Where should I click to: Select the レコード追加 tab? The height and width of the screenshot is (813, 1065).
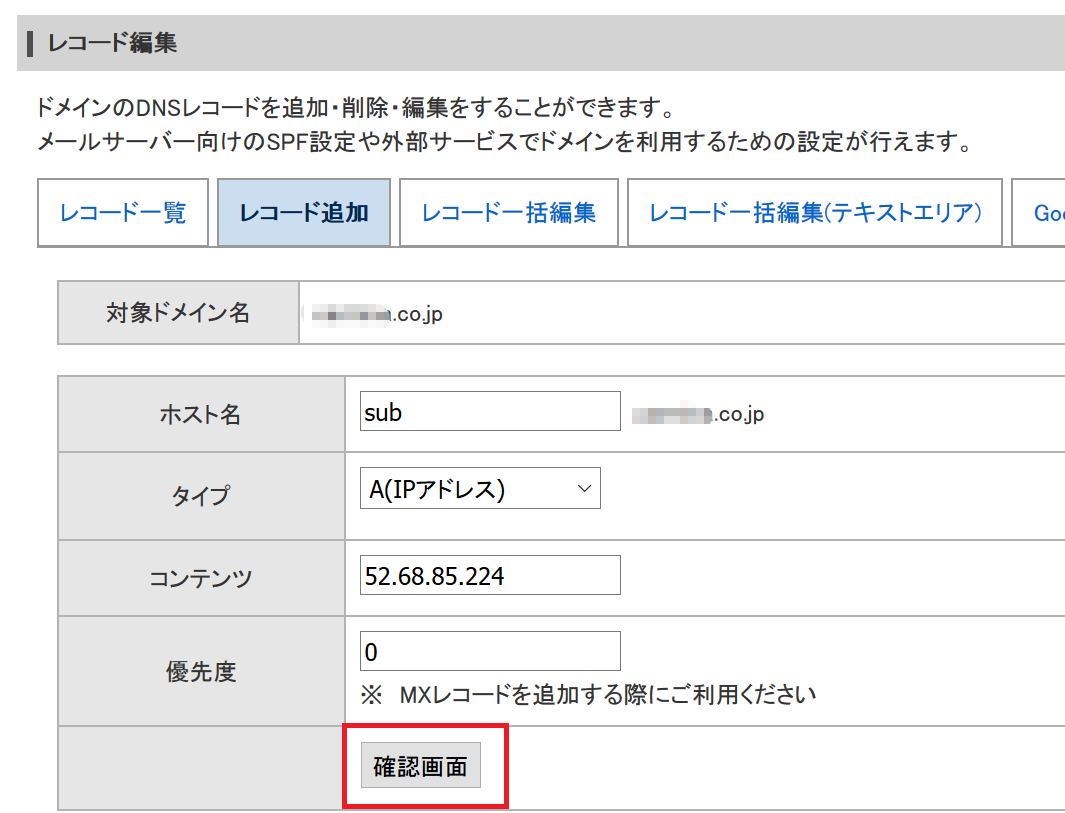(x=304, y=213)
